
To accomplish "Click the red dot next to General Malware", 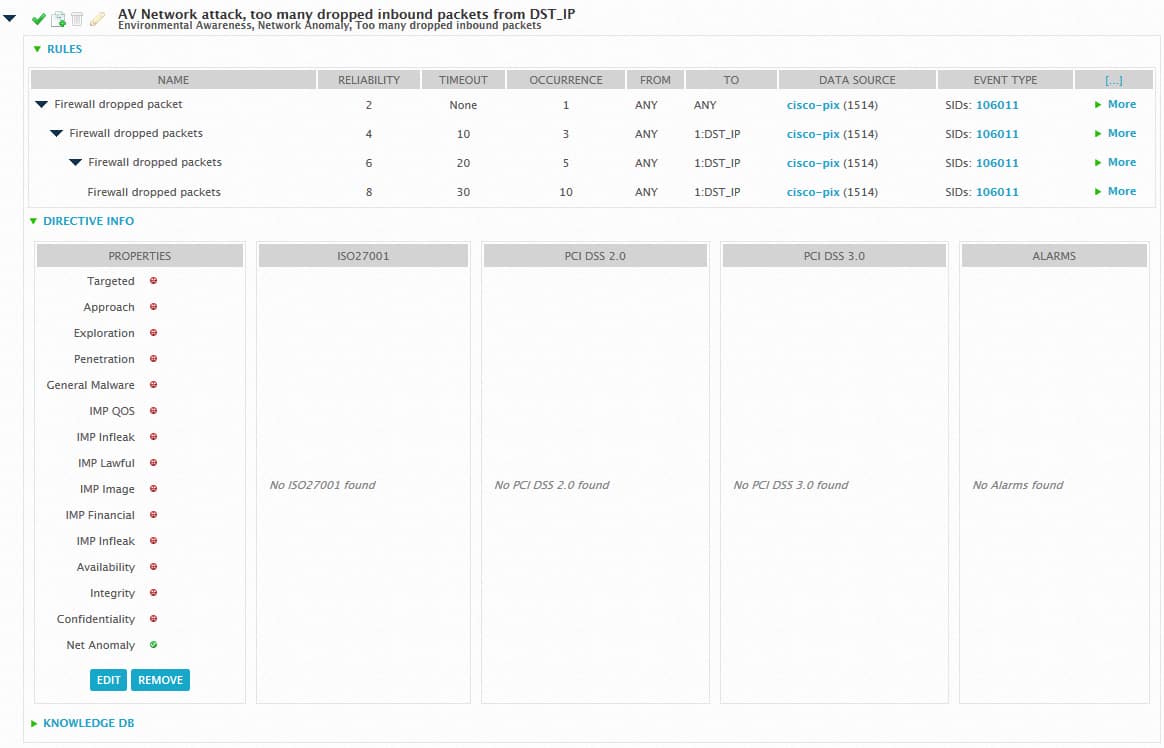I will coord(154,384).
